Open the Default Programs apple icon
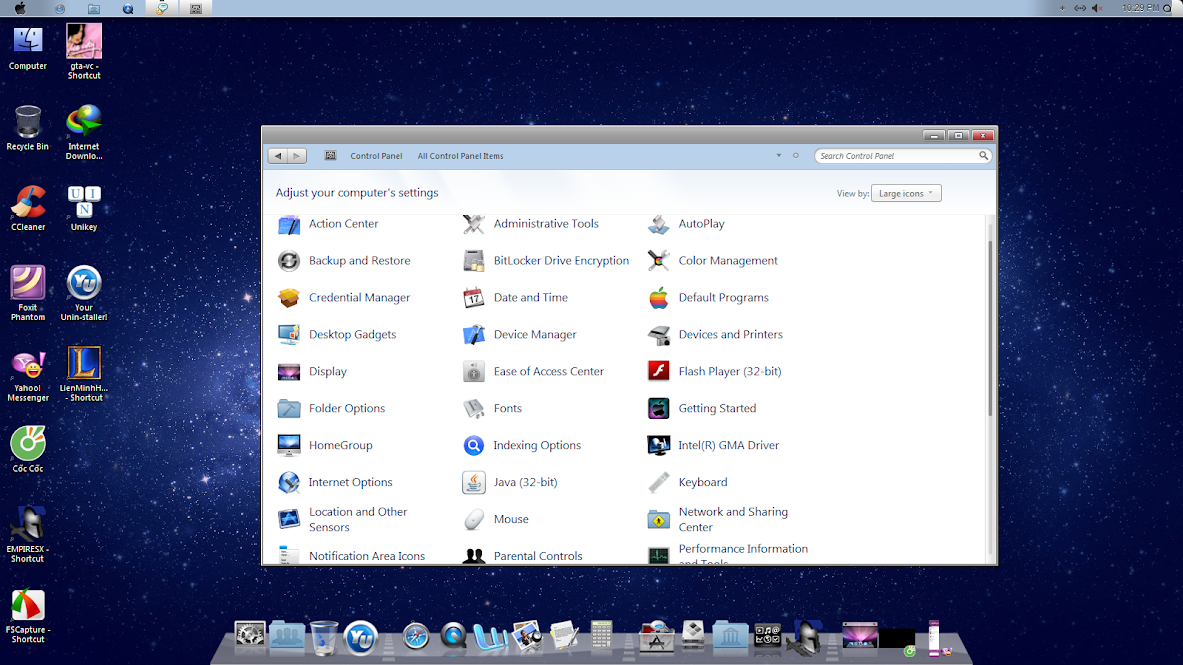 pyautogui.click(x=659, y=298)
